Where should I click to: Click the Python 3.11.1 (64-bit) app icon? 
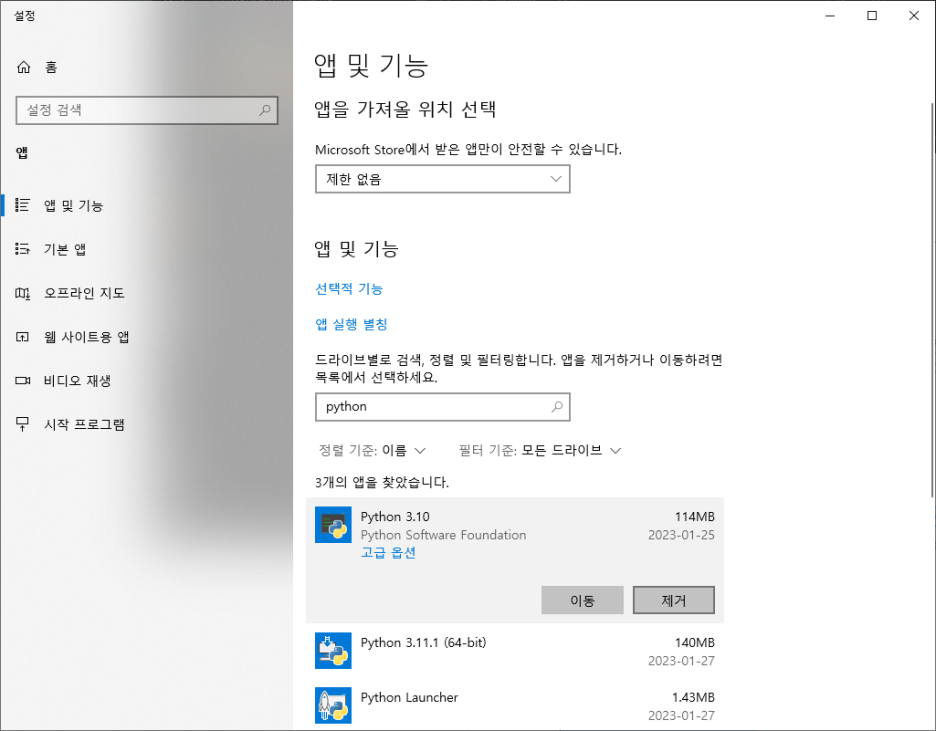[333, 650]
